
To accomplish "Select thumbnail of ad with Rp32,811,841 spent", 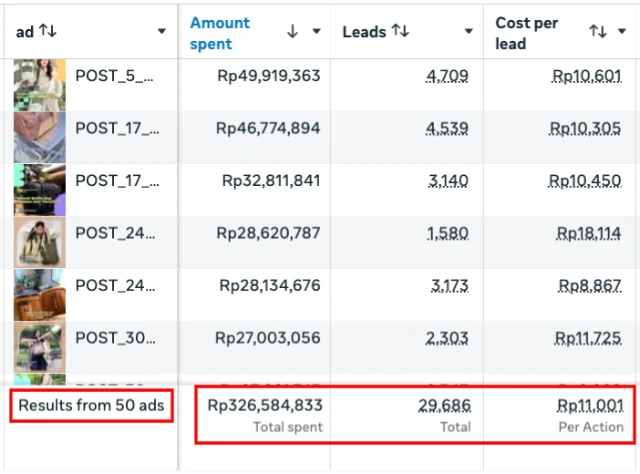I will click(x=39, y=190).
